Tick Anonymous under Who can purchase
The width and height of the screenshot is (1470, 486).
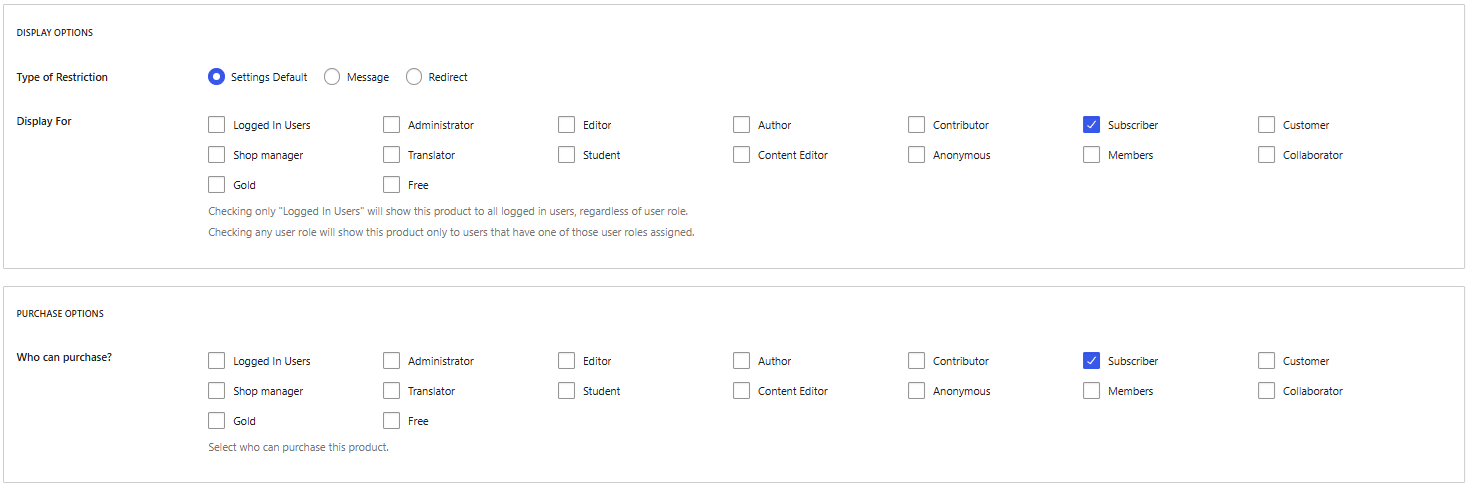click(x=916, y=391)
